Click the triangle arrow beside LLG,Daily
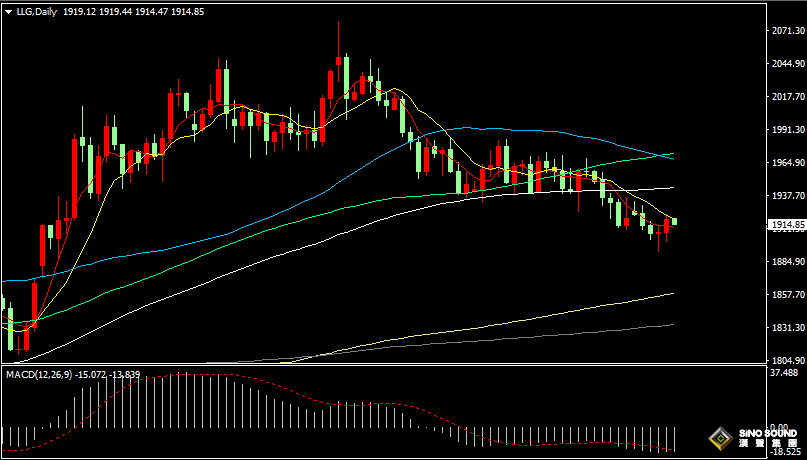 point(8,11)
